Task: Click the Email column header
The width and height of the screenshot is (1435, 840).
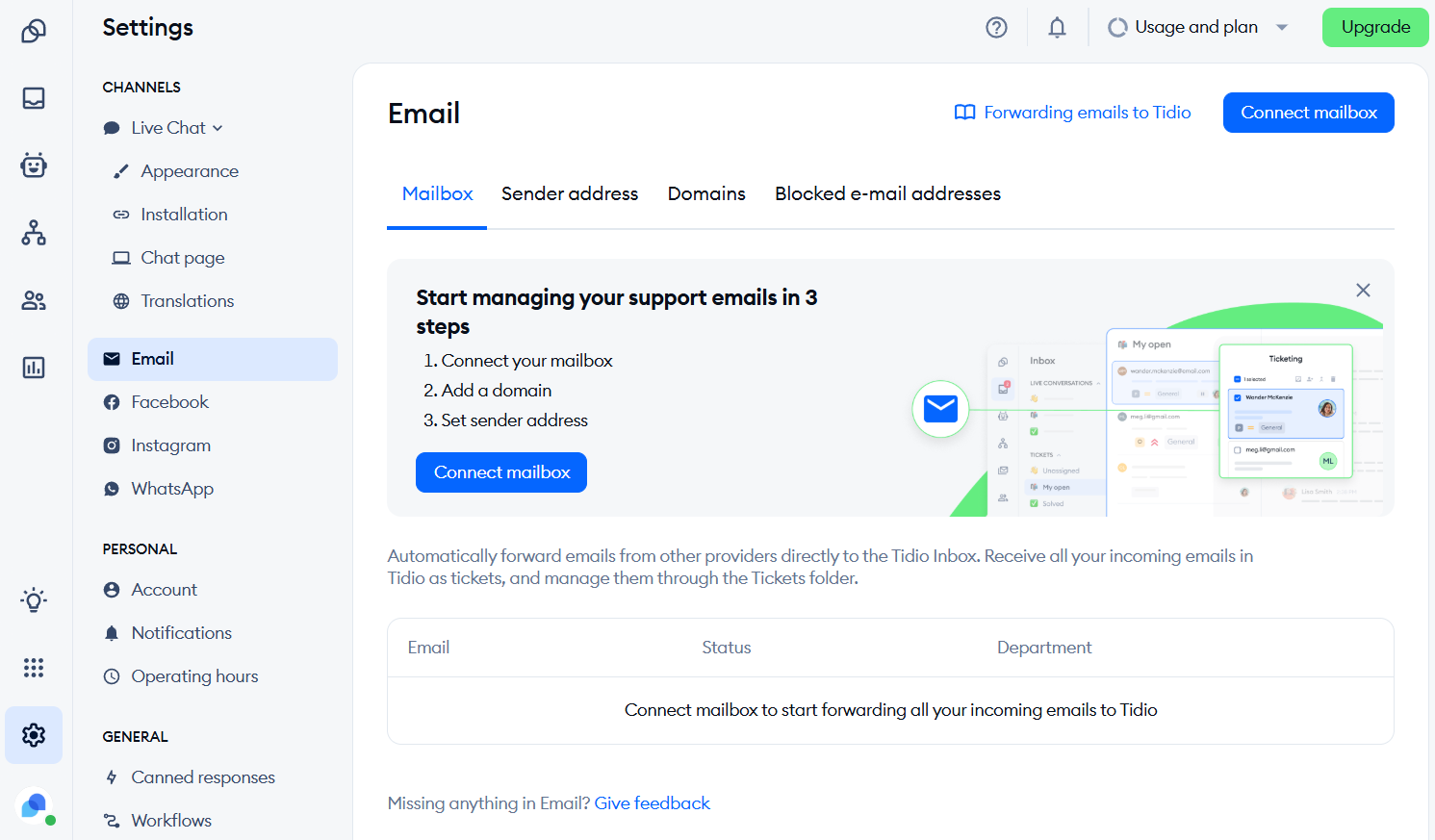Action: 428,648
